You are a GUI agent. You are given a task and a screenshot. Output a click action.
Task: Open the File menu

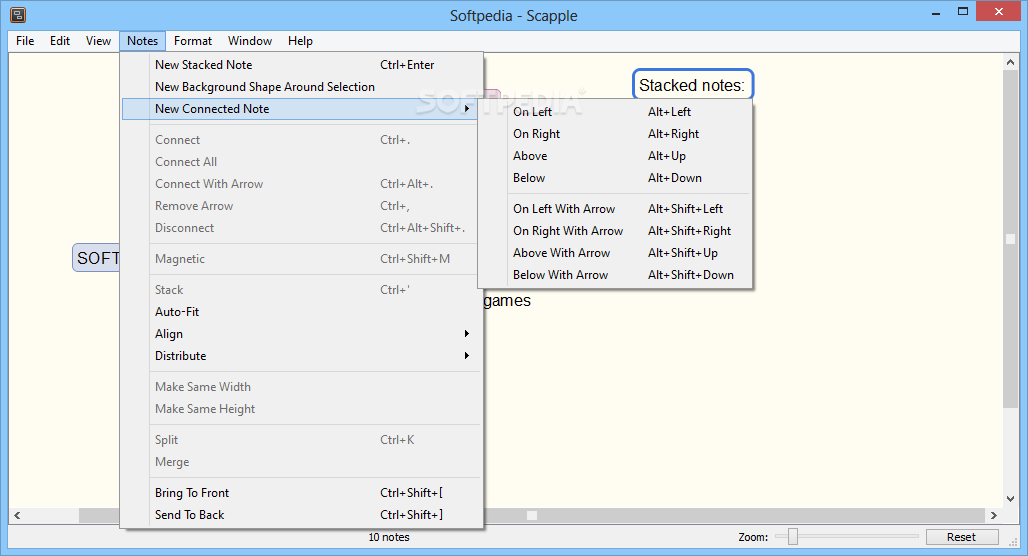click(x=25, y=41)
